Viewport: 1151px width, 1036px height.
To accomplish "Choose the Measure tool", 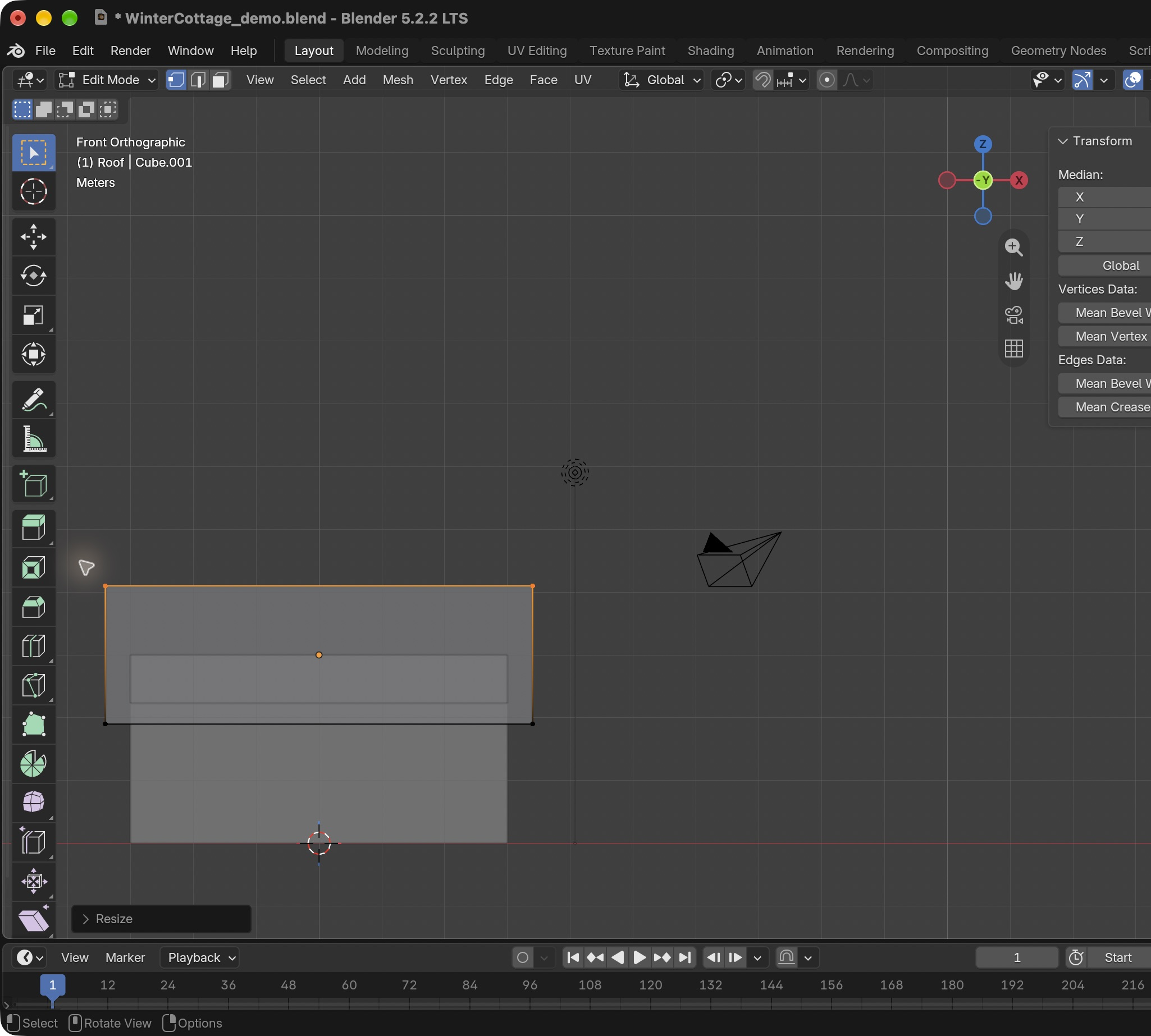I will tap(34, 439).
